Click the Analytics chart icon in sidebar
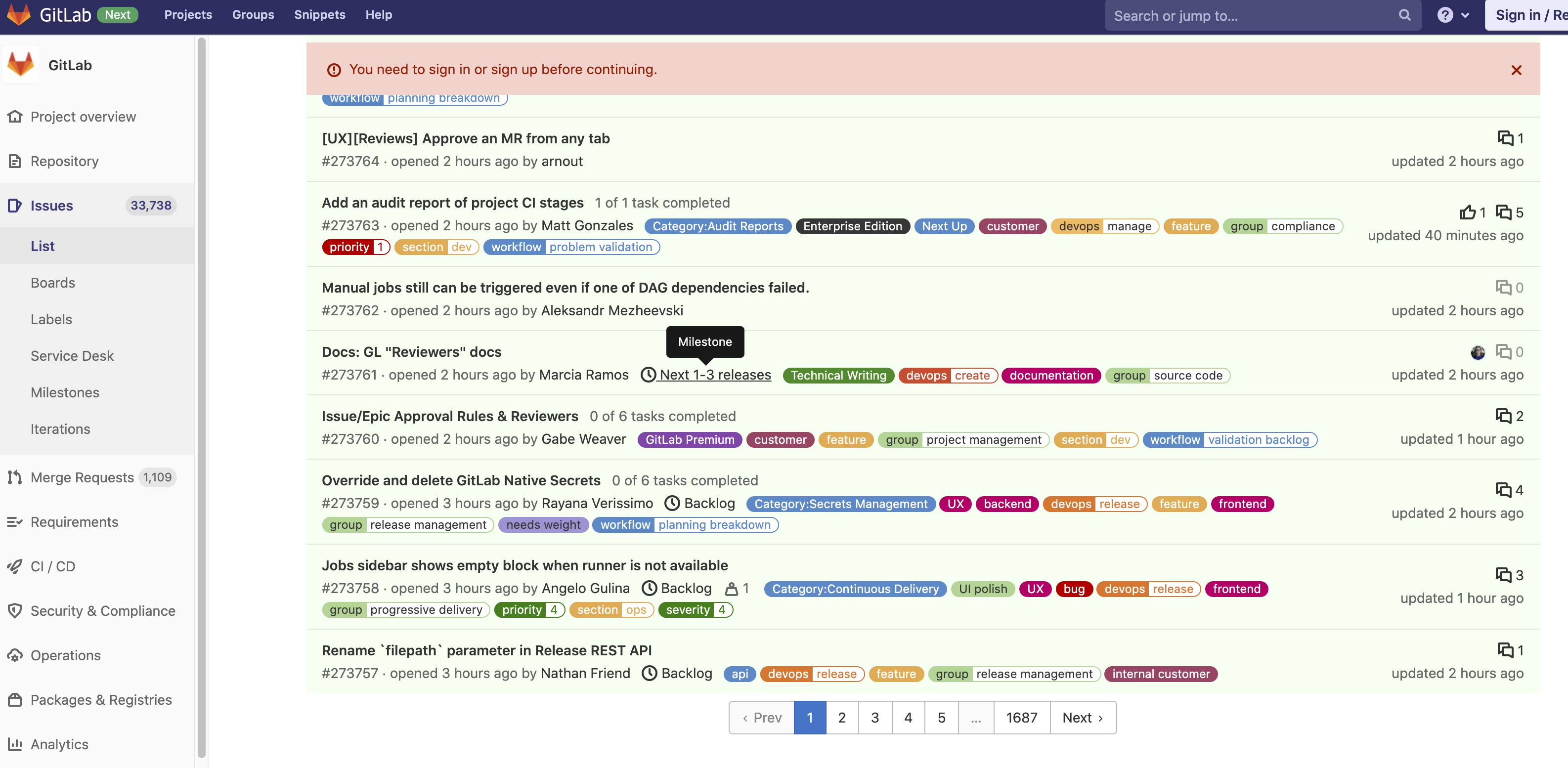1568x768 pixels. pos(15,744)
